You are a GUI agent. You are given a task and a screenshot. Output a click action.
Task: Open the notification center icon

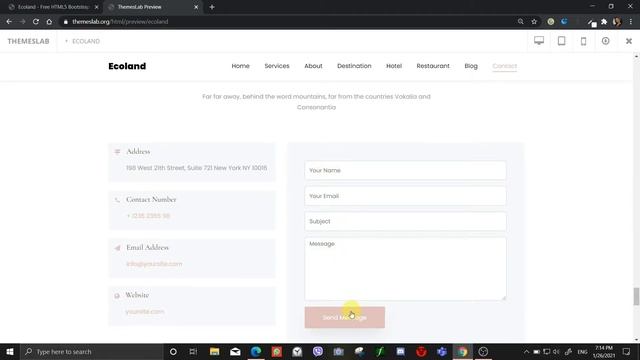[627, 351]
